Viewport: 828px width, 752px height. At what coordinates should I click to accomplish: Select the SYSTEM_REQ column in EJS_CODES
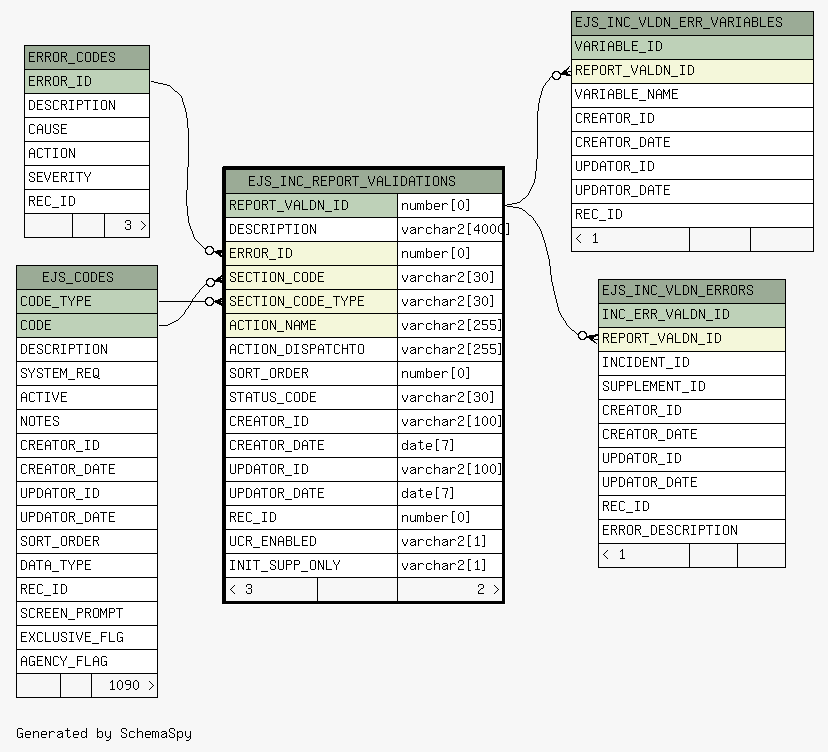tap(87, 373)
